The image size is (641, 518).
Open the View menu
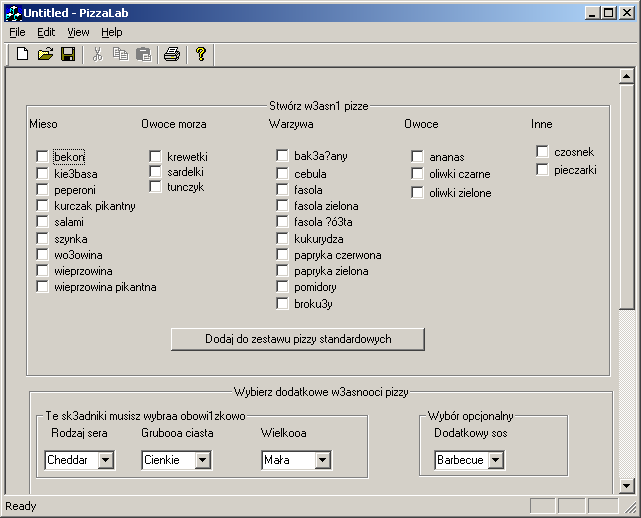[78, 32]
